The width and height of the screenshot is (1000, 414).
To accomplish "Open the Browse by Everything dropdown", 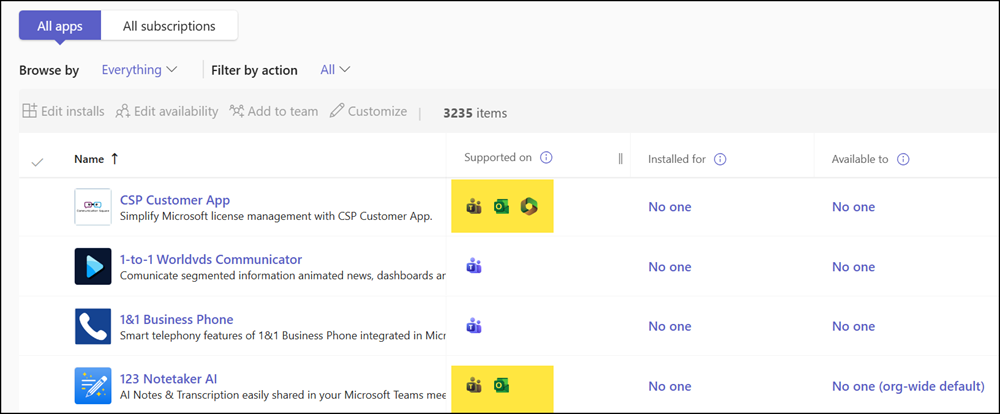I will 139,70.
